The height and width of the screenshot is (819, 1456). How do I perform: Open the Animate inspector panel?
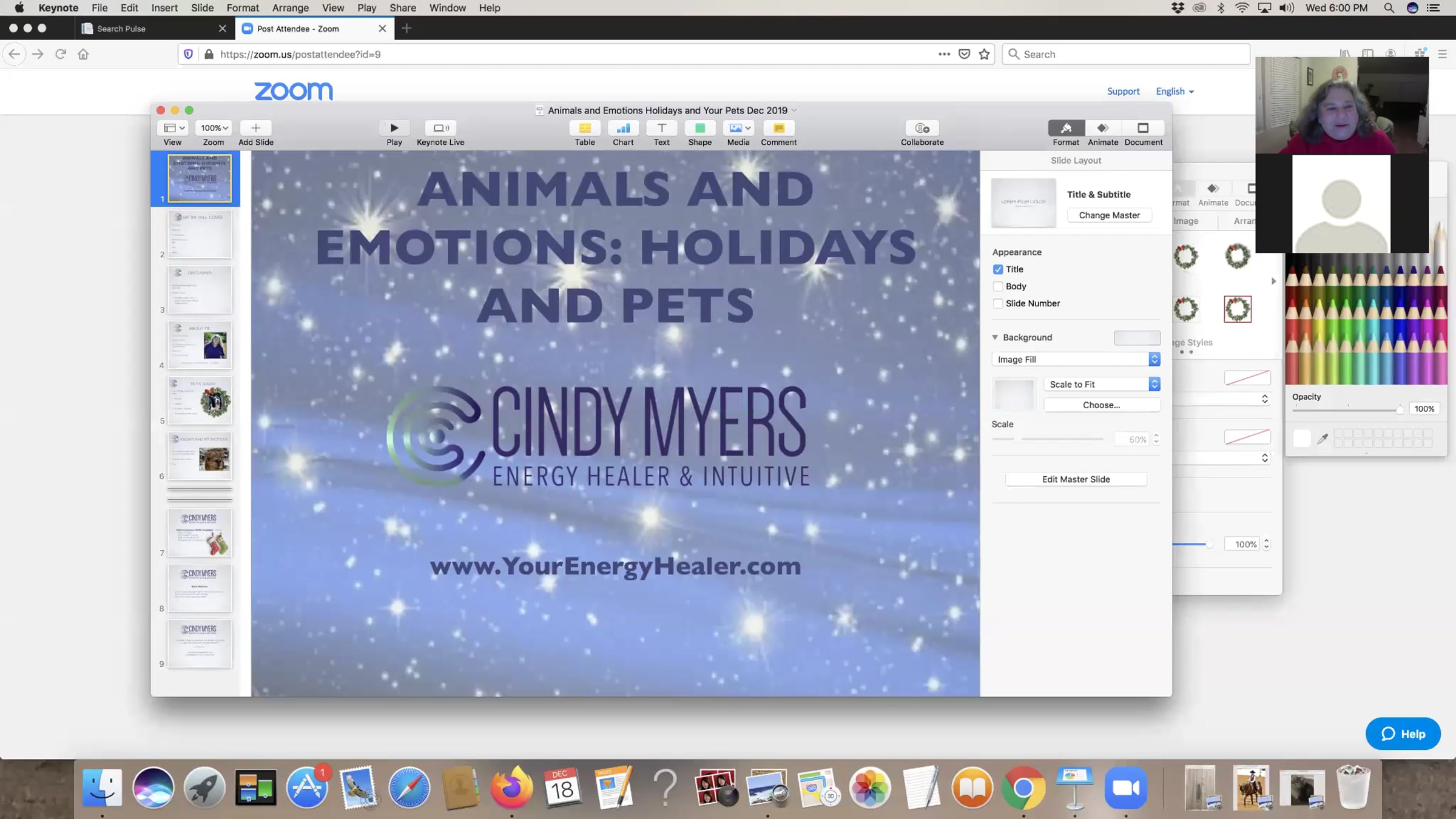[x=1102, y=128]
